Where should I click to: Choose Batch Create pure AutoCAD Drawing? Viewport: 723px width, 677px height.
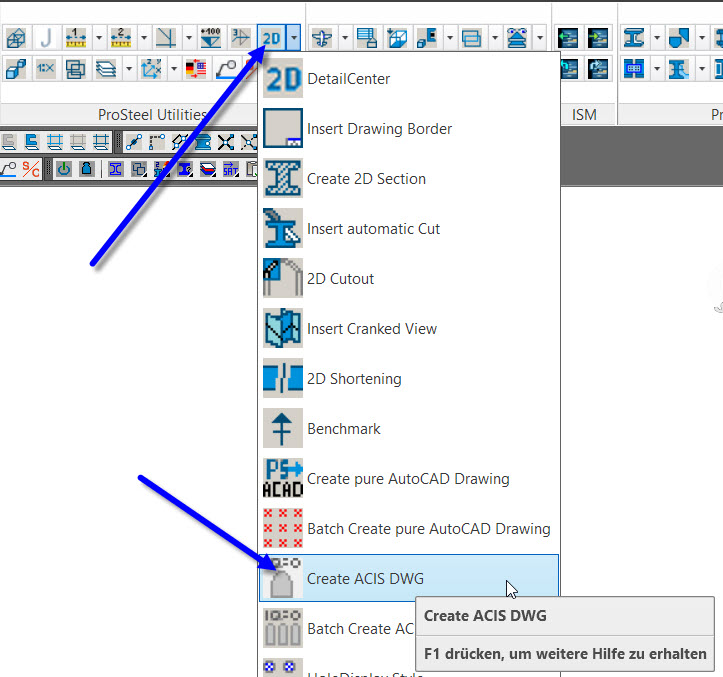tap(409, 529)
